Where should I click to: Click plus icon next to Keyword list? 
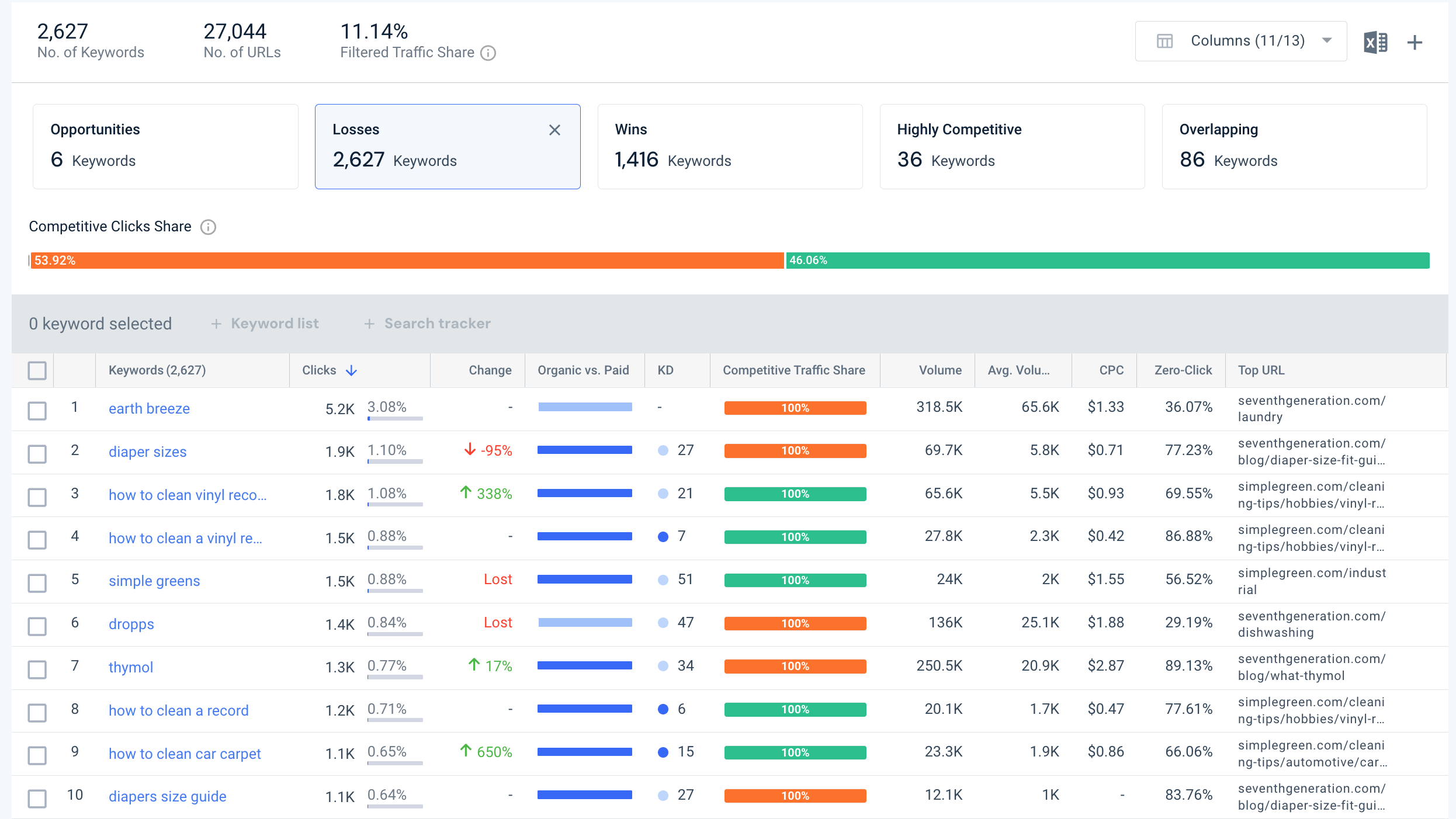[216, 324]
